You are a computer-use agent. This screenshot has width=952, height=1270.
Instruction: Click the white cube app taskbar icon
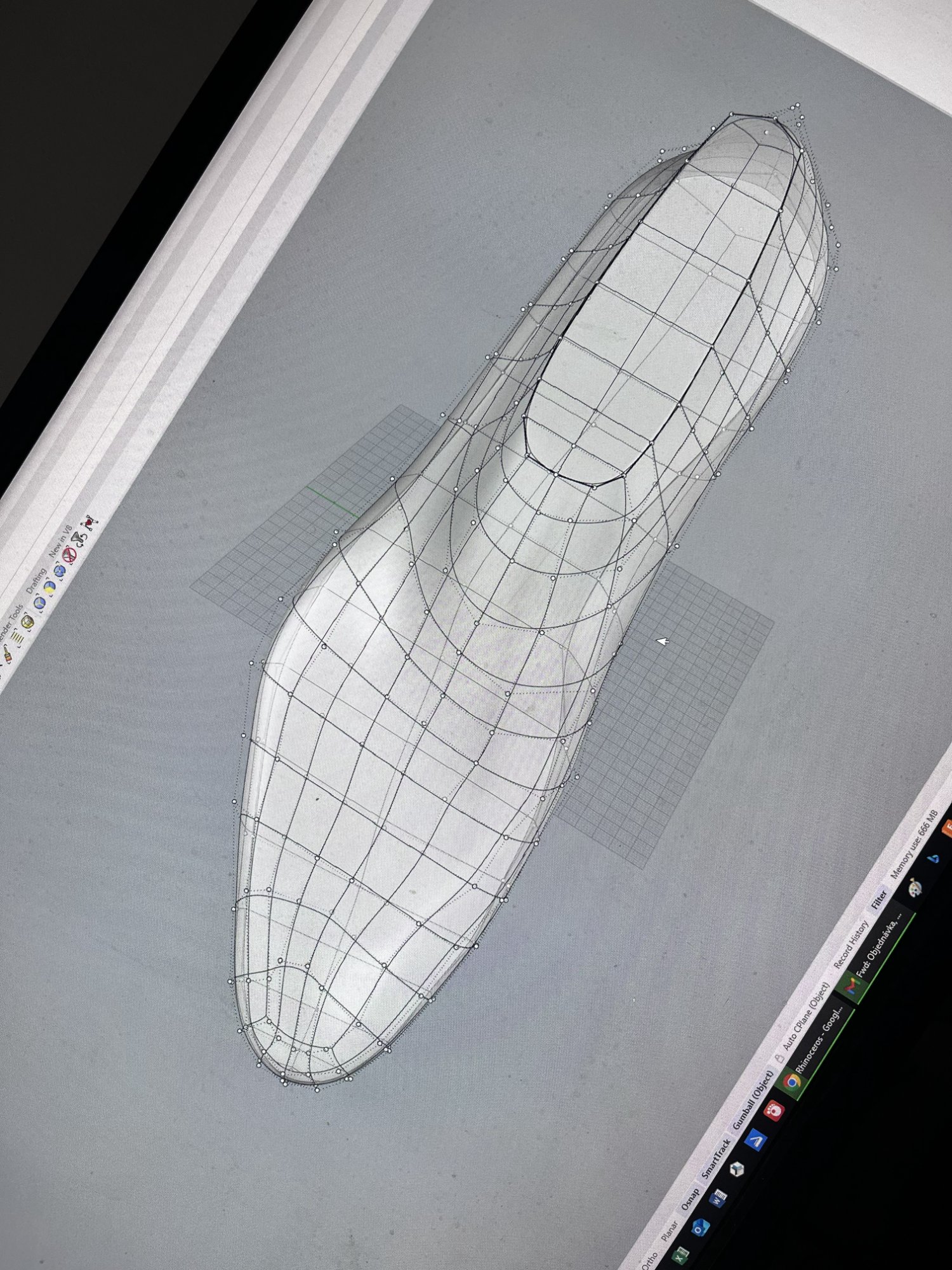737,1170
